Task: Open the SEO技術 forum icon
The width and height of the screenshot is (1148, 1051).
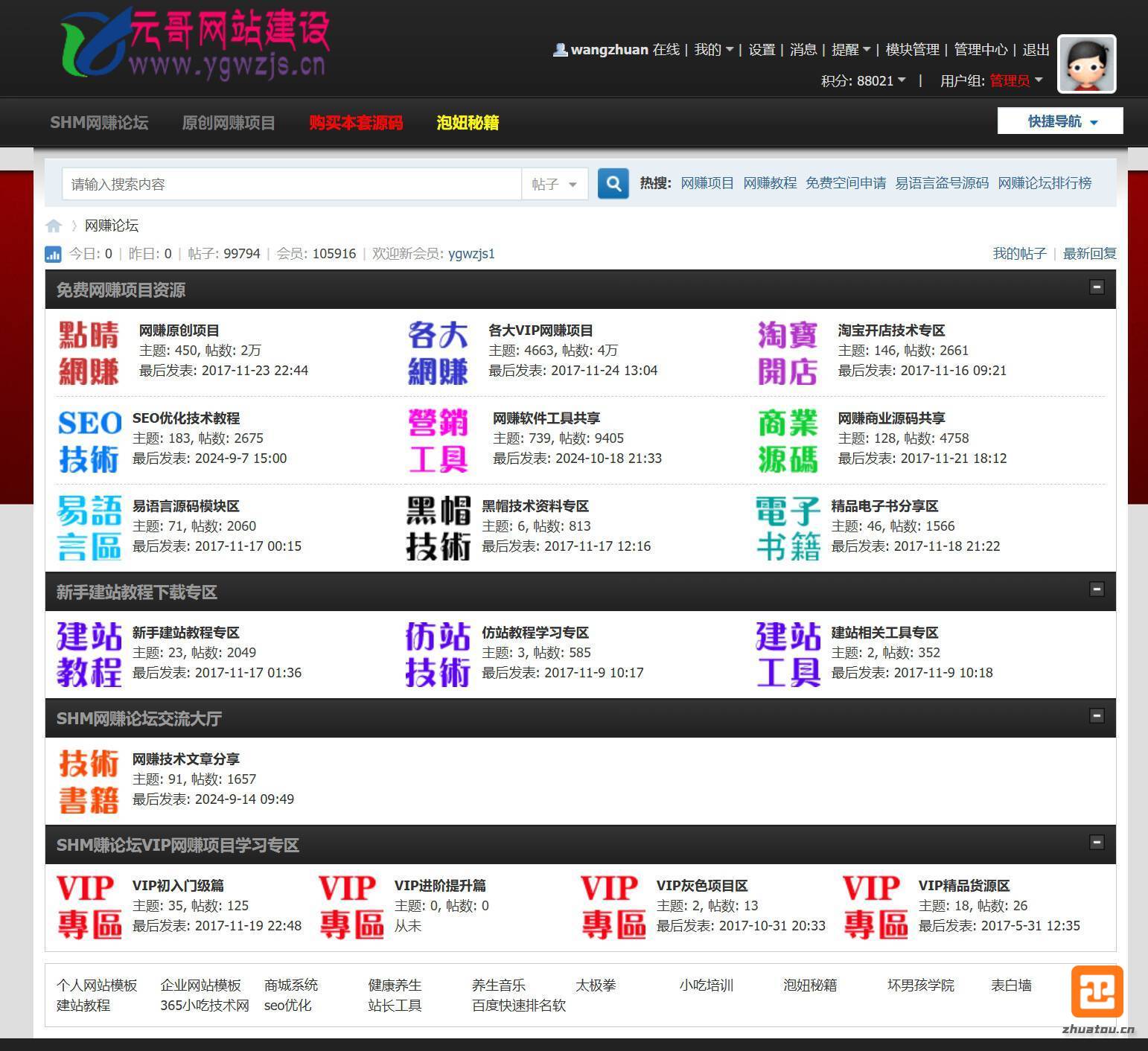Action: [x=89, y=441]
